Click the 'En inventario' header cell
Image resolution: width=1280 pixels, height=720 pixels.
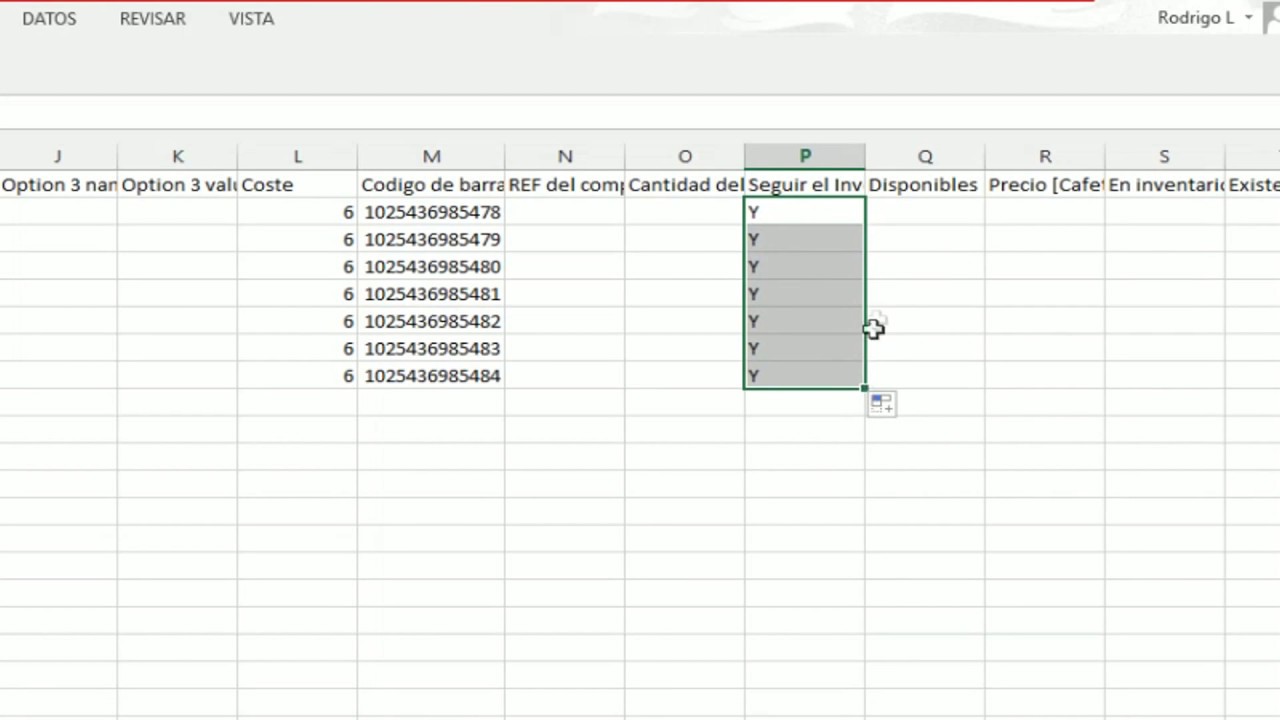[1165, 185]
